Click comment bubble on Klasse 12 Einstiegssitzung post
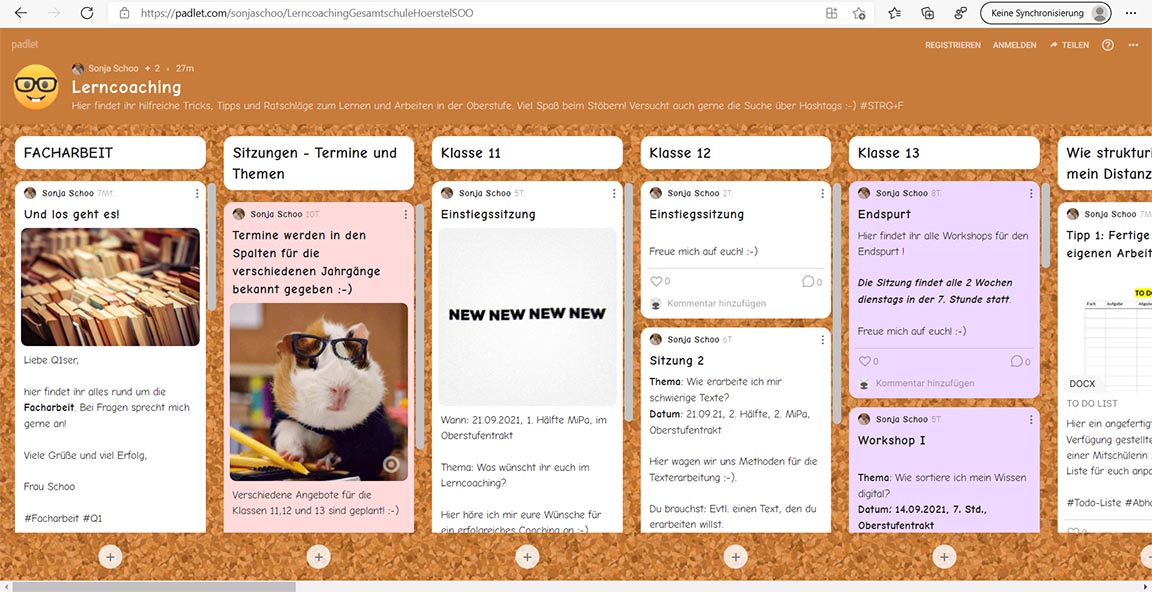Screen dimensions: 1152x592 (x=807, y=281)
